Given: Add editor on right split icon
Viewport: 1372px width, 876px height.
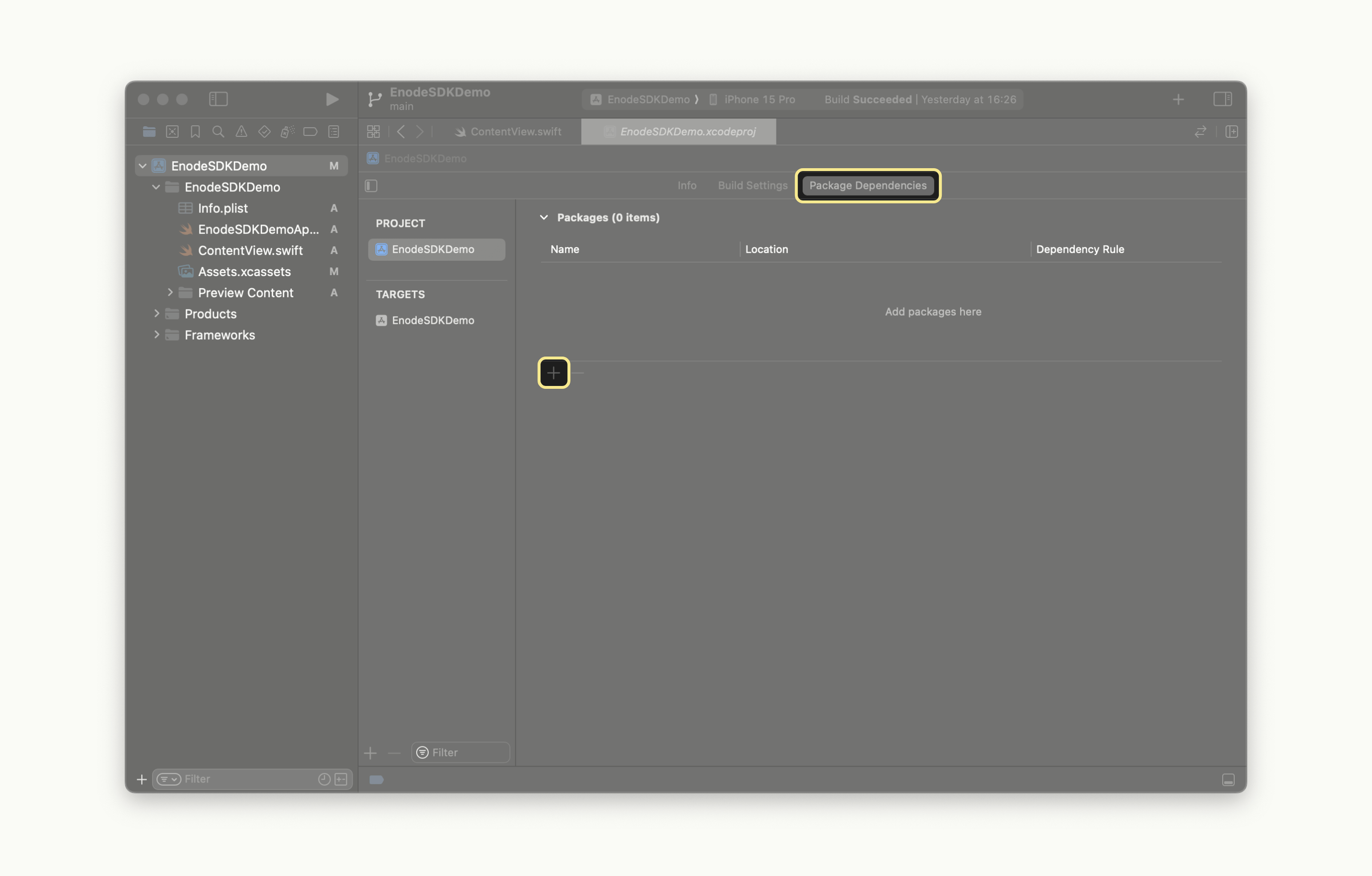Looking at the screenshot, I should [1231, 132].
